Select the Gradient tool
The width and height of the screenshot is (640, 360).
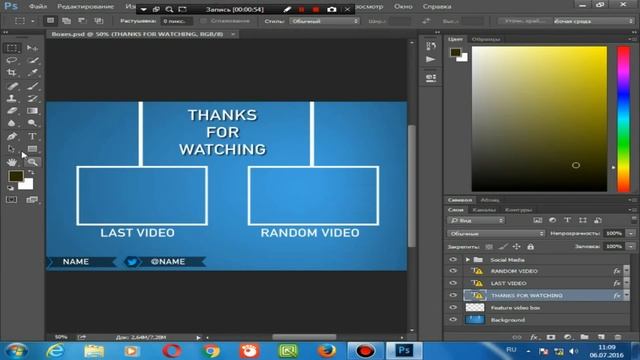click(x=32, y=111)
